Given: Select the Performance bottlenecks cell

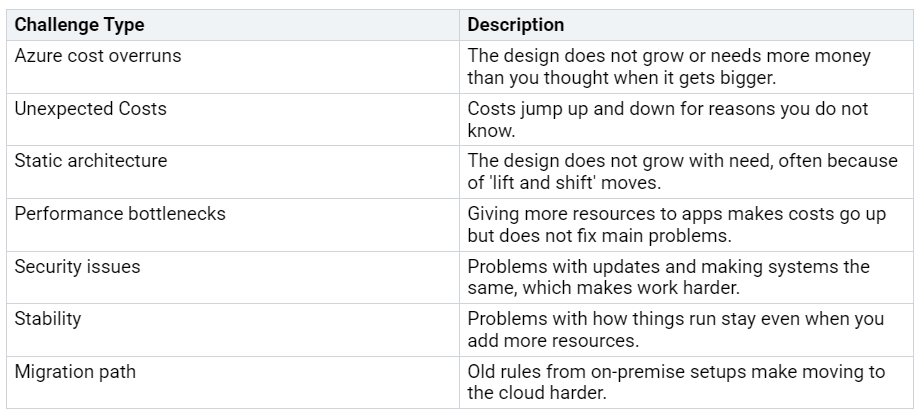Looking at the screenshot, I should tap(233, 225).
